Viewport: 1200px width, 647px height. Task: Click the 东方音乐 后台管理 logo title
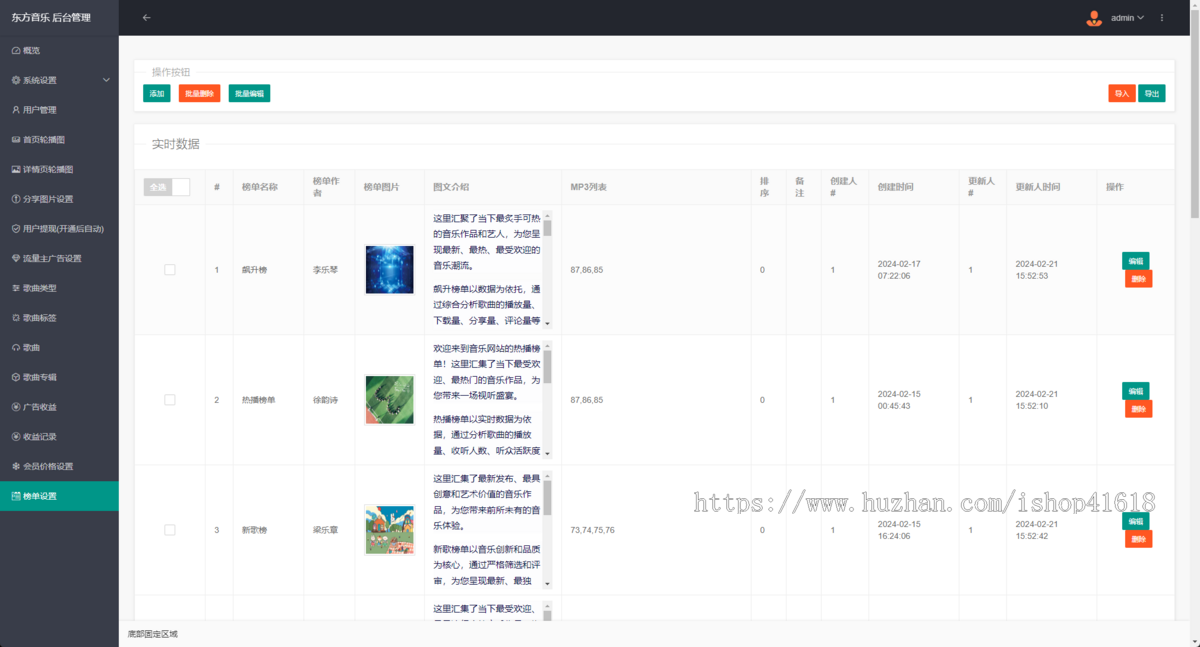(51, 18)
